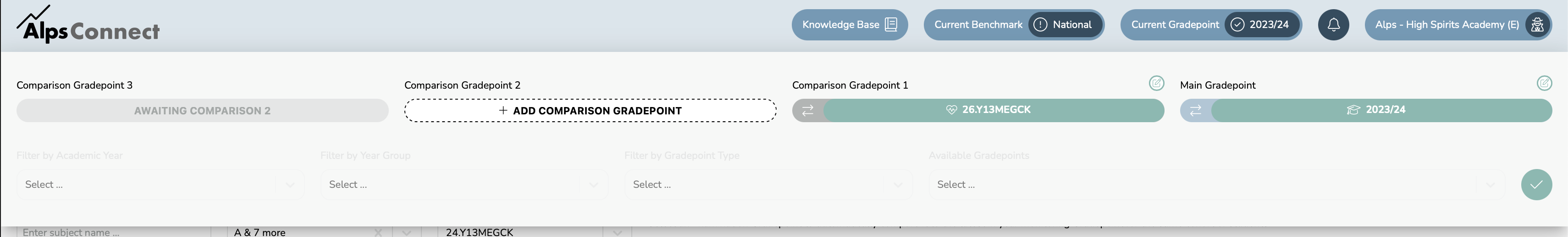This screenshot has width=1568, height=237.
Task: Edit Comparison Gradepoint 1 with the pencil icon
Action: click(1156, 84)
